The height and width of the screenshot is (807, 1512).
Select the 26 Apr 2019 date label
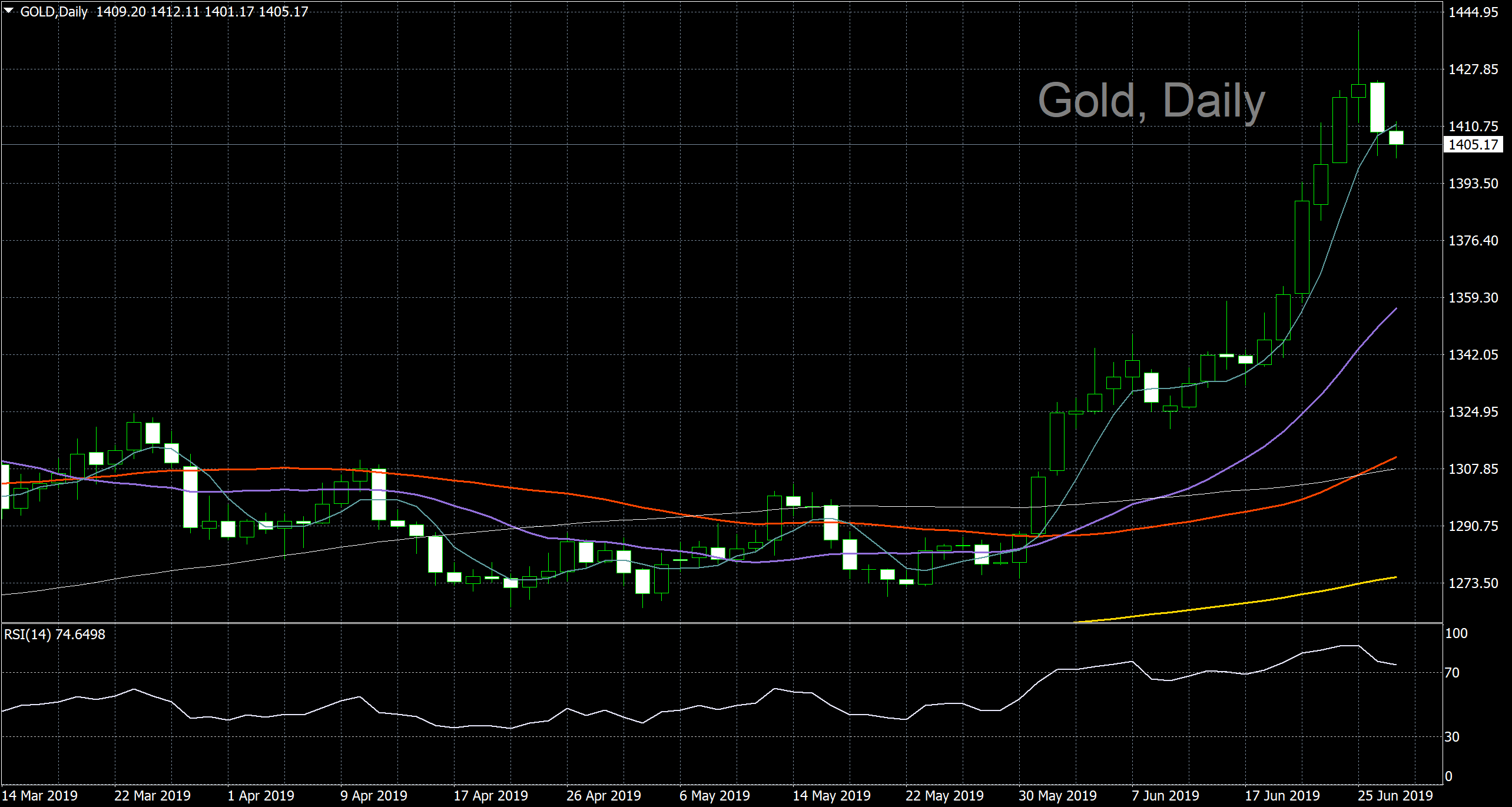[604, 796]
